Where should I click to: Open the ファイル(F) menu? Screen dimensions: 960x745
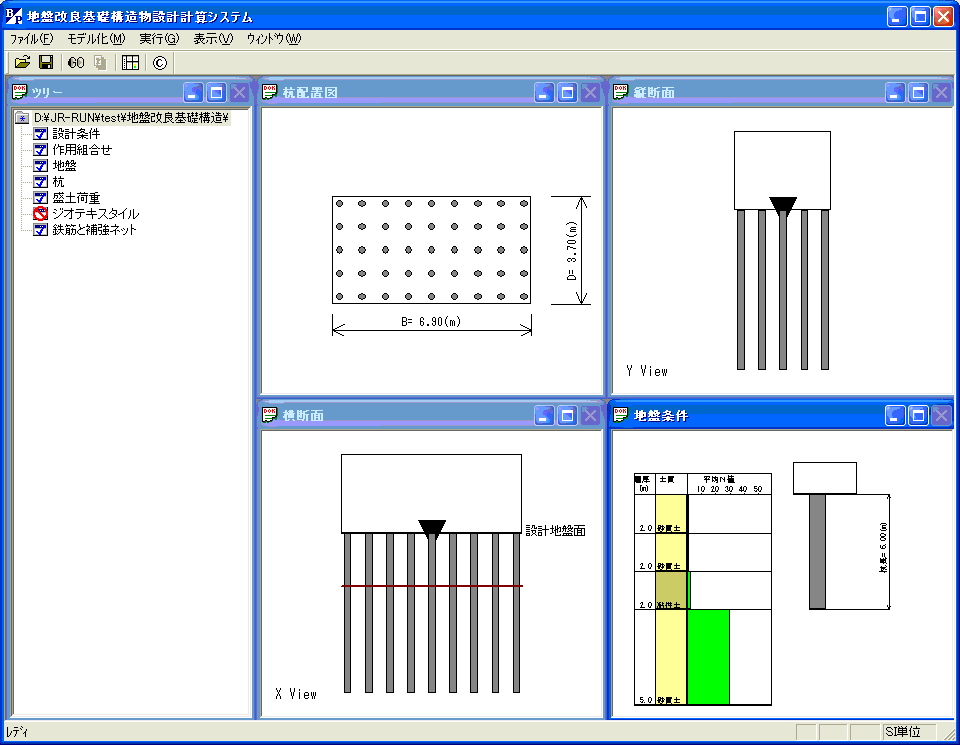pyautogui.click(x=31, y=39)
